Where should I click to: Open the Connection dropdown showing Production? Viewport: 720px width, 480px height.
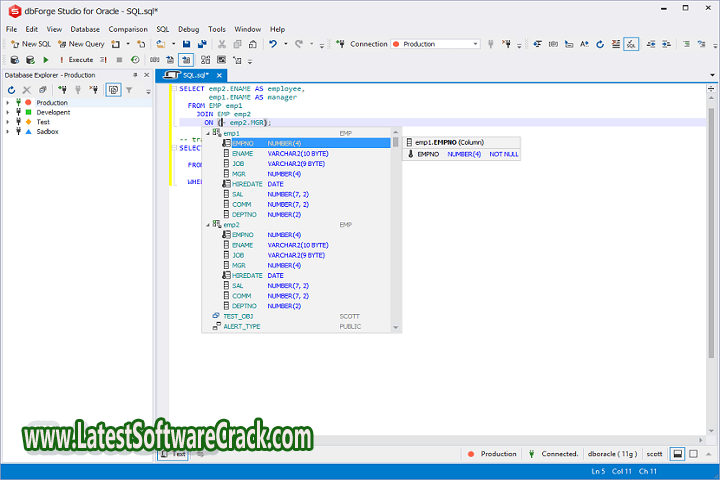pyautogui.click(x=434, y=44)
